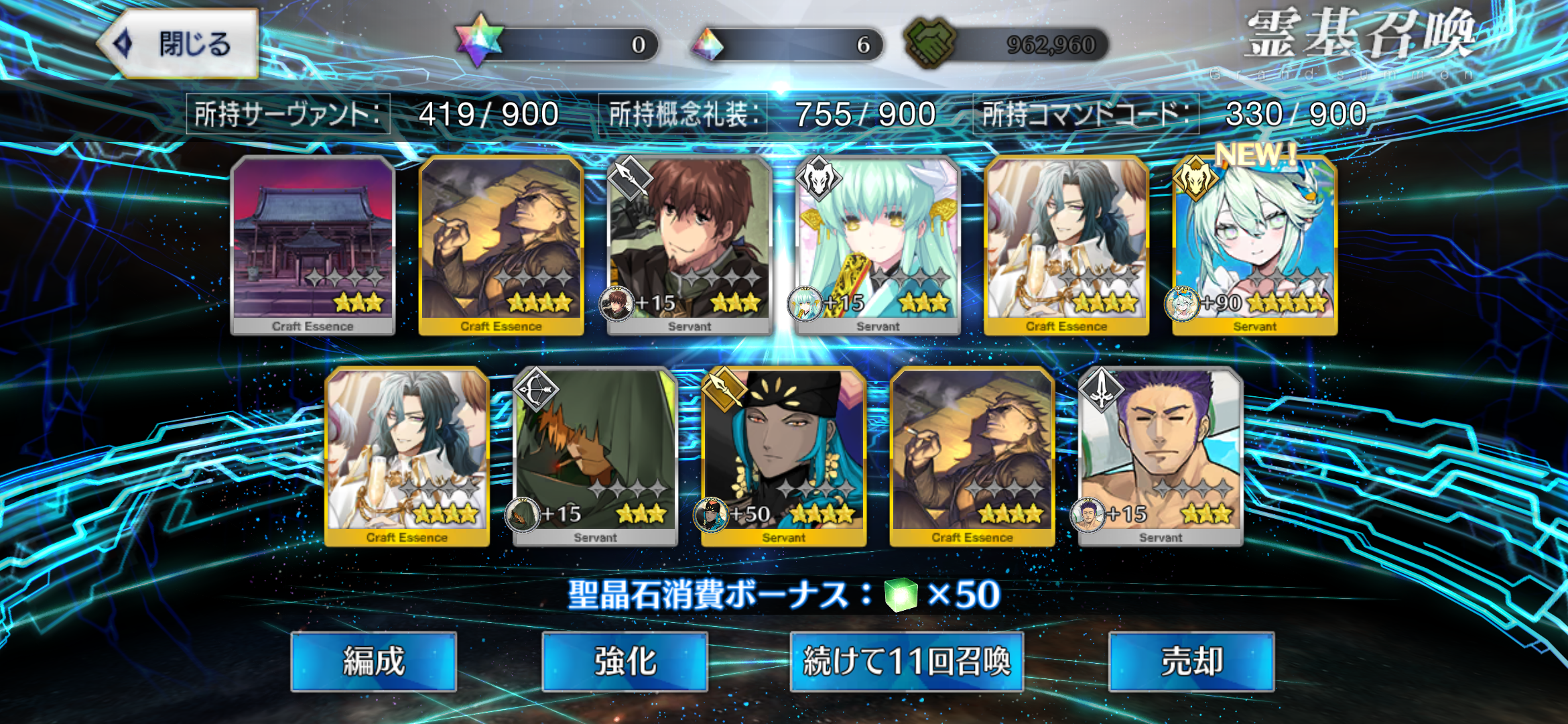
Task: Open the 売却 sell menu
Action: (x=1191, y=662)
